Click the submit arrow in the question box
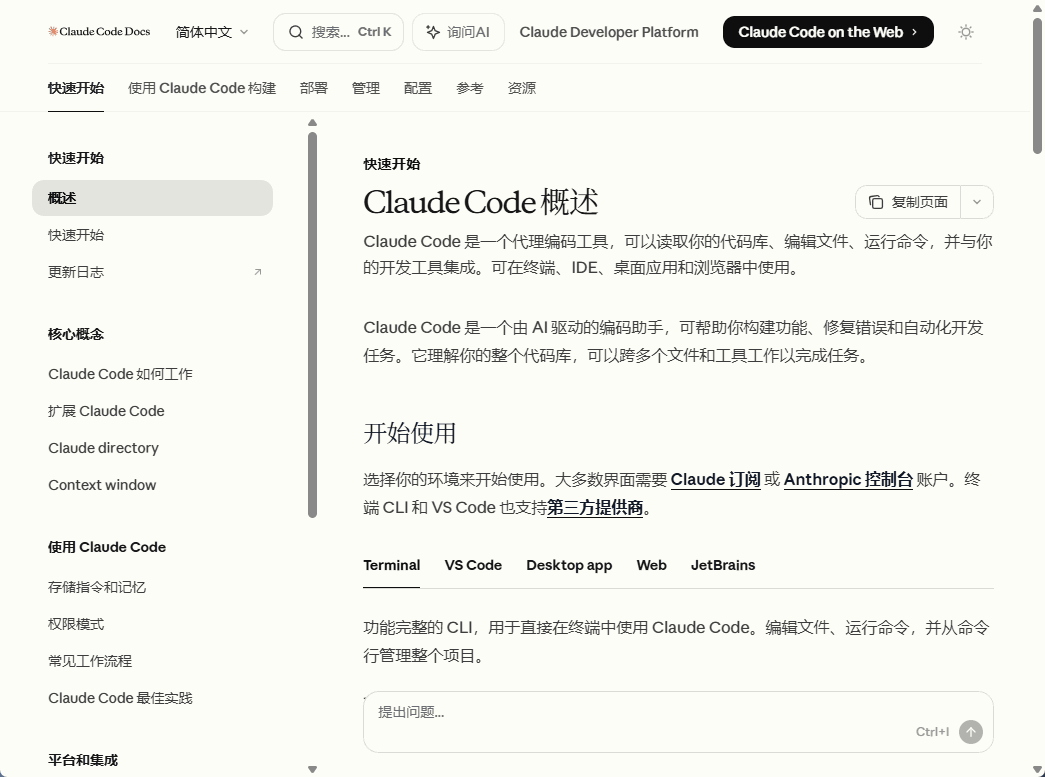 tap(971, 732)
